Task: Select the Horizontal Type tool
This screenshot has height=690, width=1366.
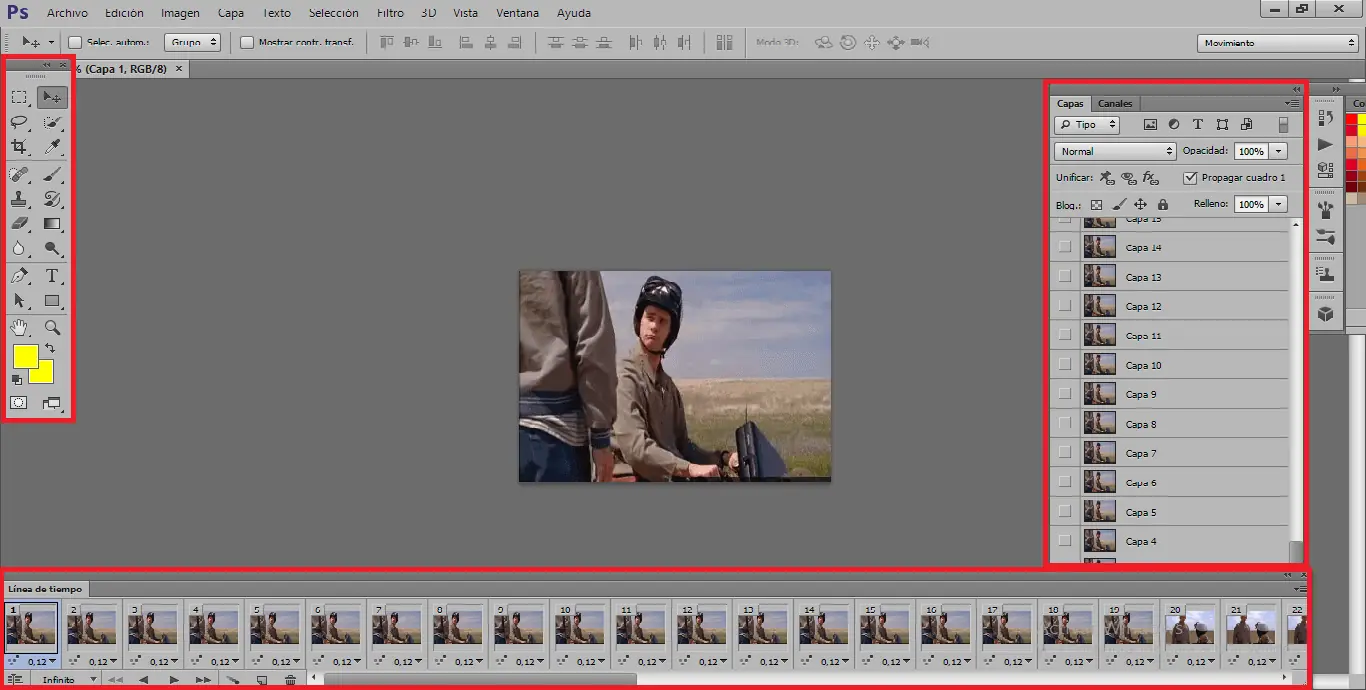Action: pyautogui.click(x=52, y=276)
